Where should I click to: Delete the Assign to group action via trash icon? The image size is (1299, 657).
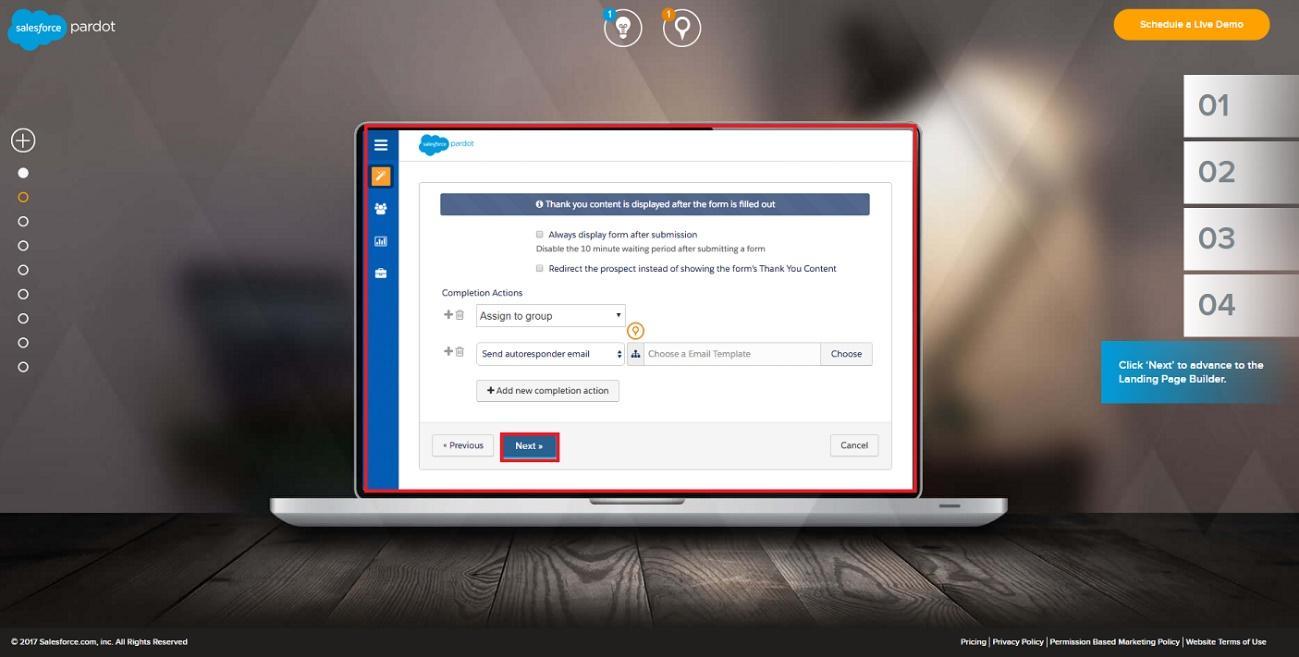point(460,315)
